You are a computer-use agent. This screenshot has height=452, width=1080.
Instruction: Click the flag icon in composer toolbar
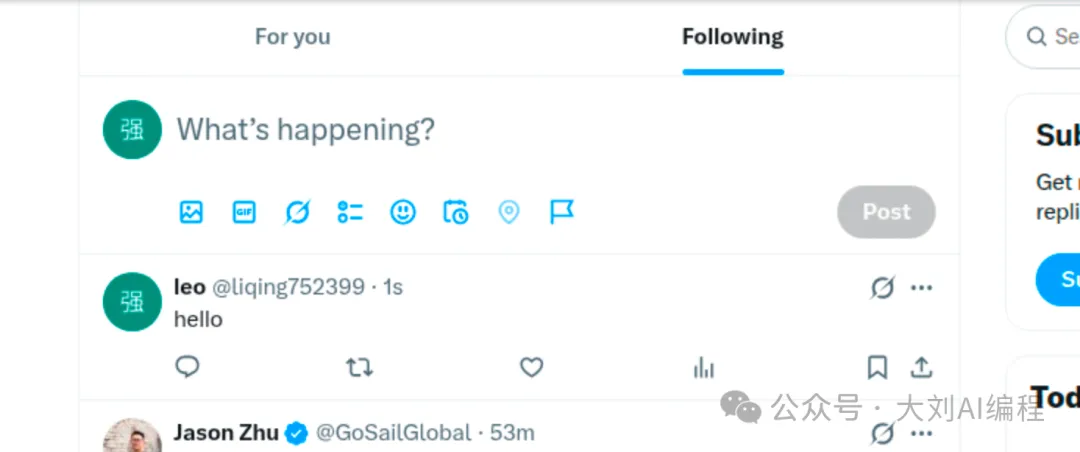coord(561,212)
